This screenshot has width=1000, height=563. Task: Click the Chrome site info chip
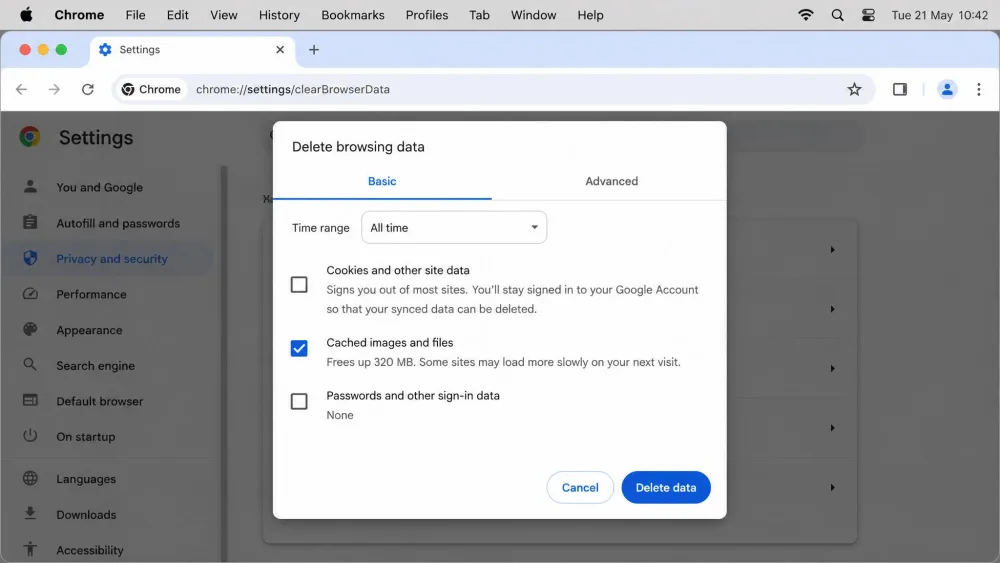tap(152, 89)
